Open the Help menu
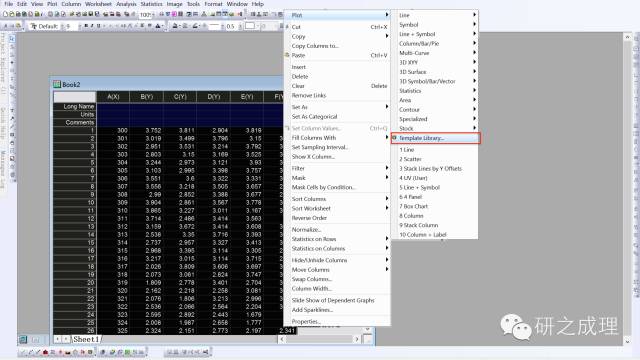This screenshot has height=360, width=640. coord(258,4)
